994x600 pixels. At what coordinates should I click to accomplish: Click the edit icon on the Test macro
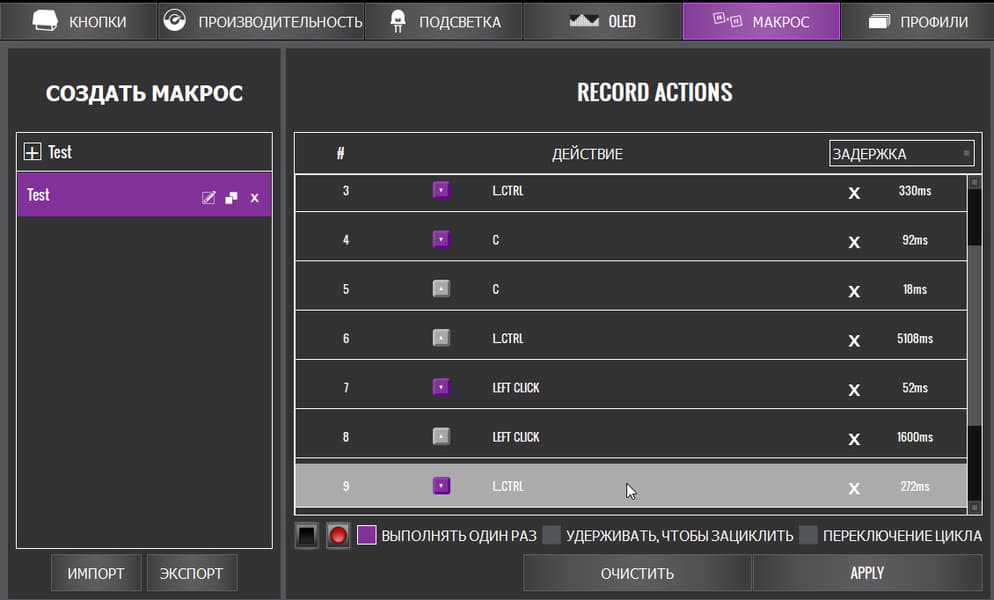(x=208, y=198)
